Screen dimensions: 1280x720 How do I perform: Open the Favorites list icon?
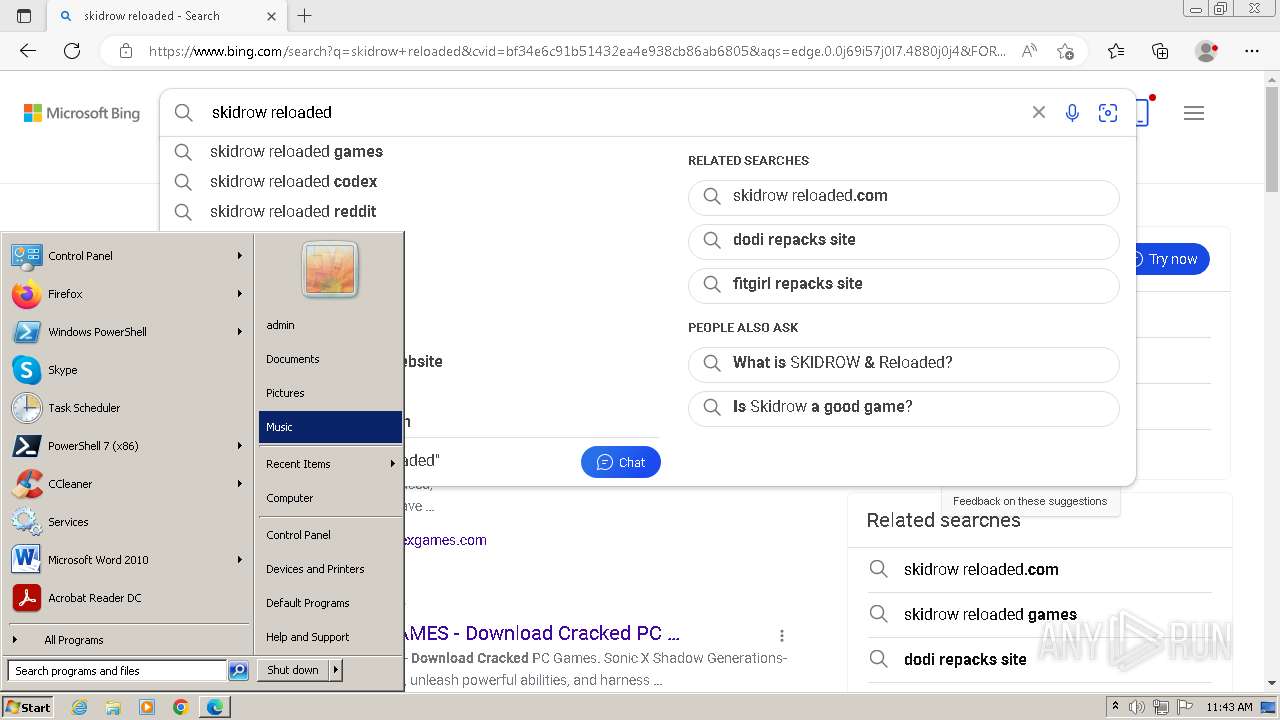click(x=1116, y=51)
